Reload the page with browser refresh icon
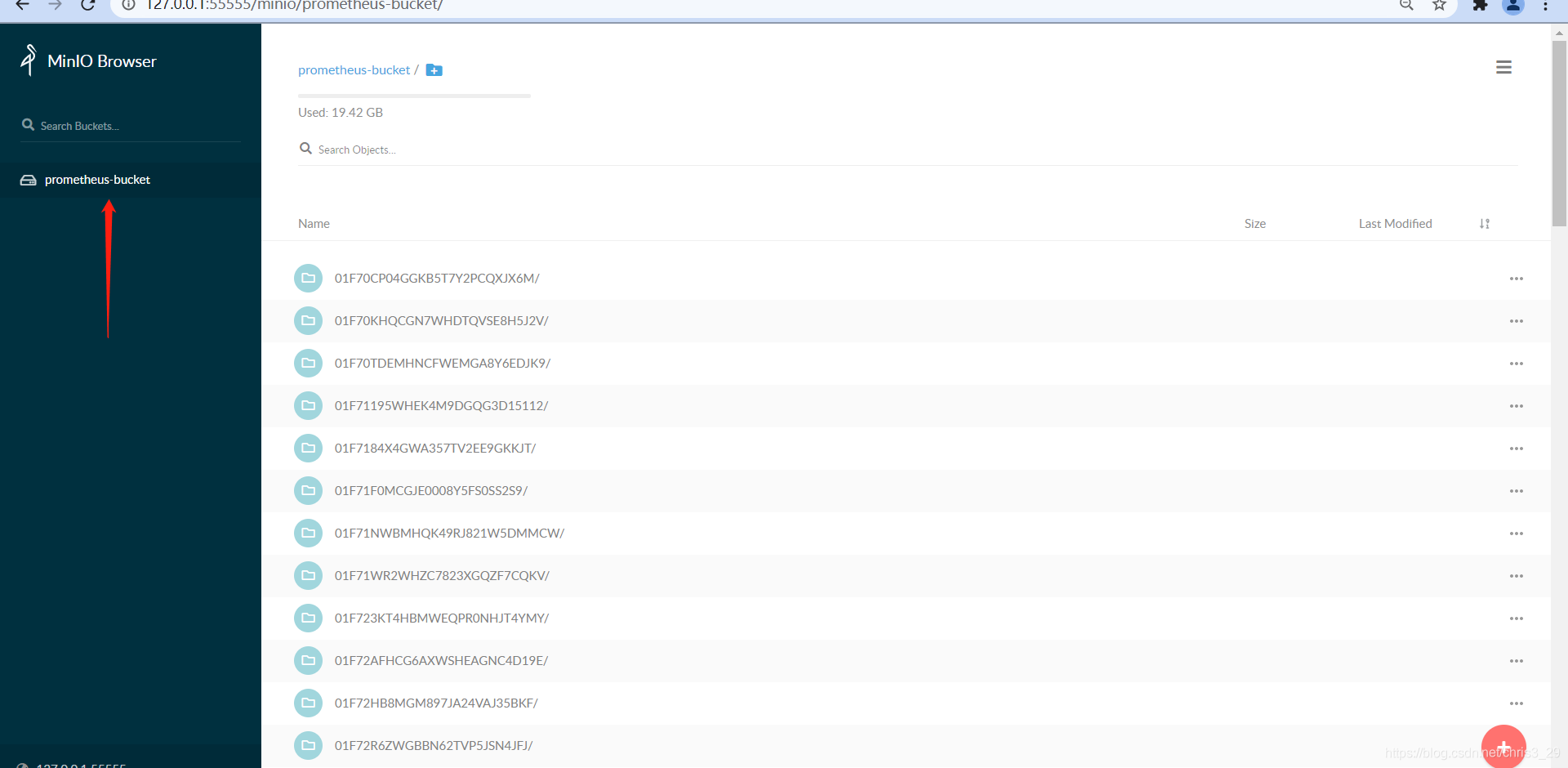The width and height of the screenshot is (1568, 768). (88, 5)
